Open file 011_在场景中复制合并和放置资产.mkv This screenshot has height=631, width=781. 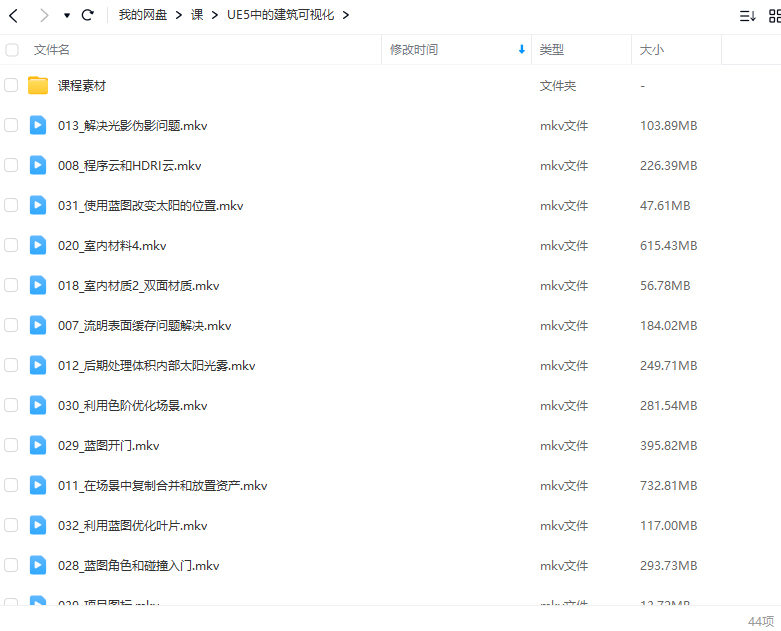coord(162,486)
